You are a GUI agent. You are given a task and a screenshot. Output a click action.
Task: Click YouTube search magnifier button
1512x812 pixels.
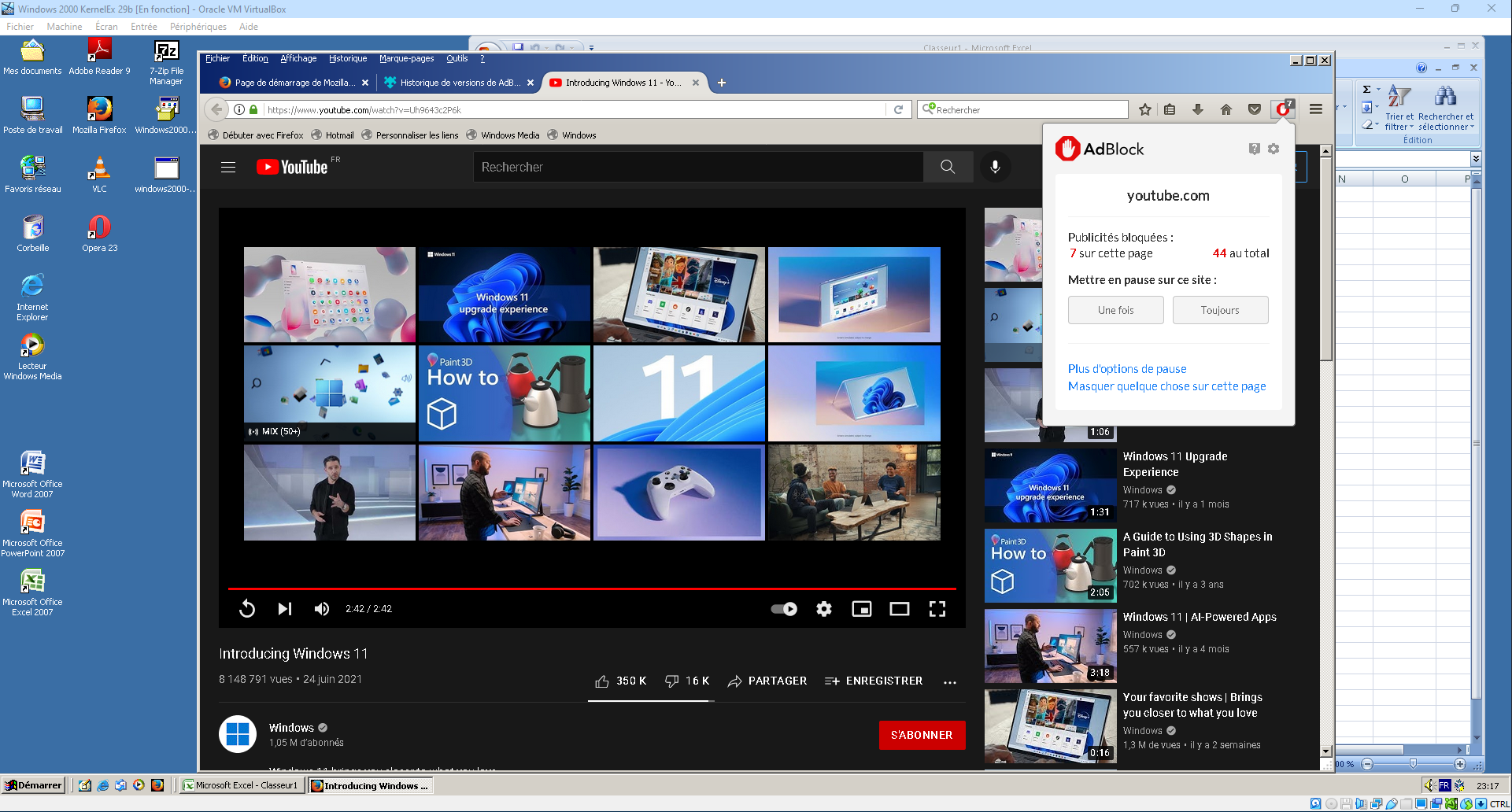(948, 167)
